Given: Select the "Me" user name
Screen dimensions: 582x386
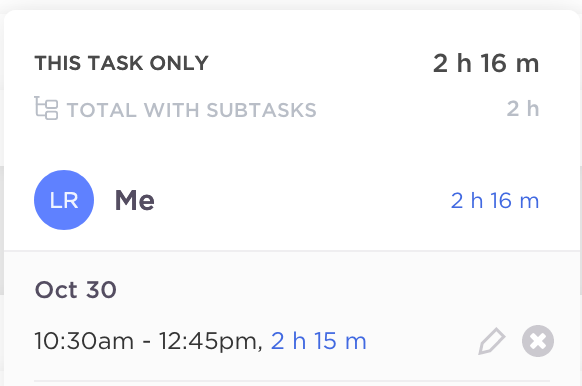Looking at the screenshot, I should coord(135,200).
